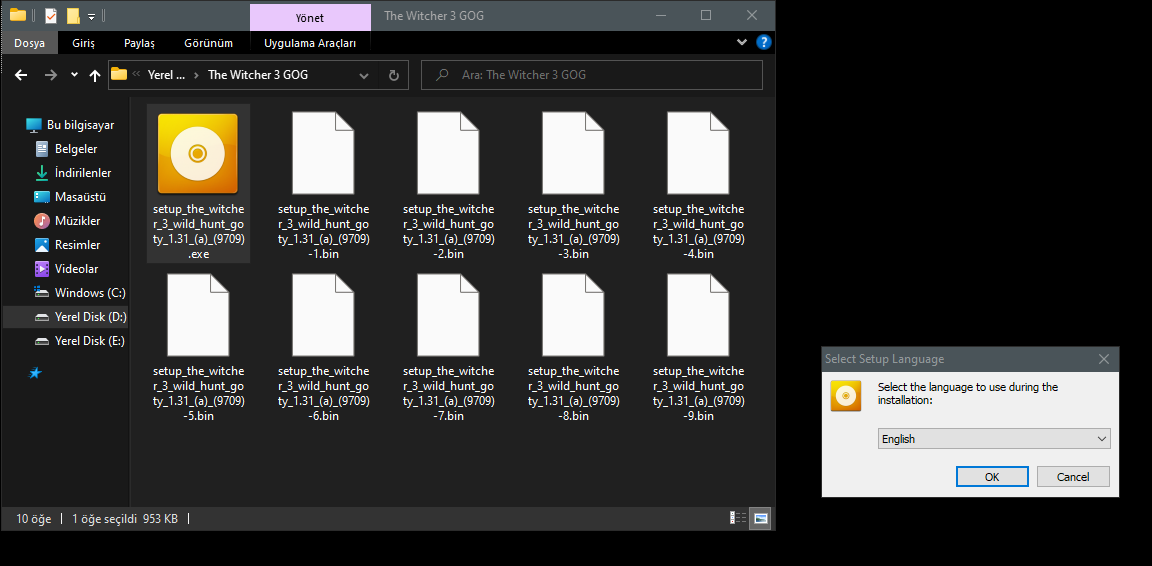
Task: Open Yerel Disk (E:) in sidebar
Action: coord(79,341)
